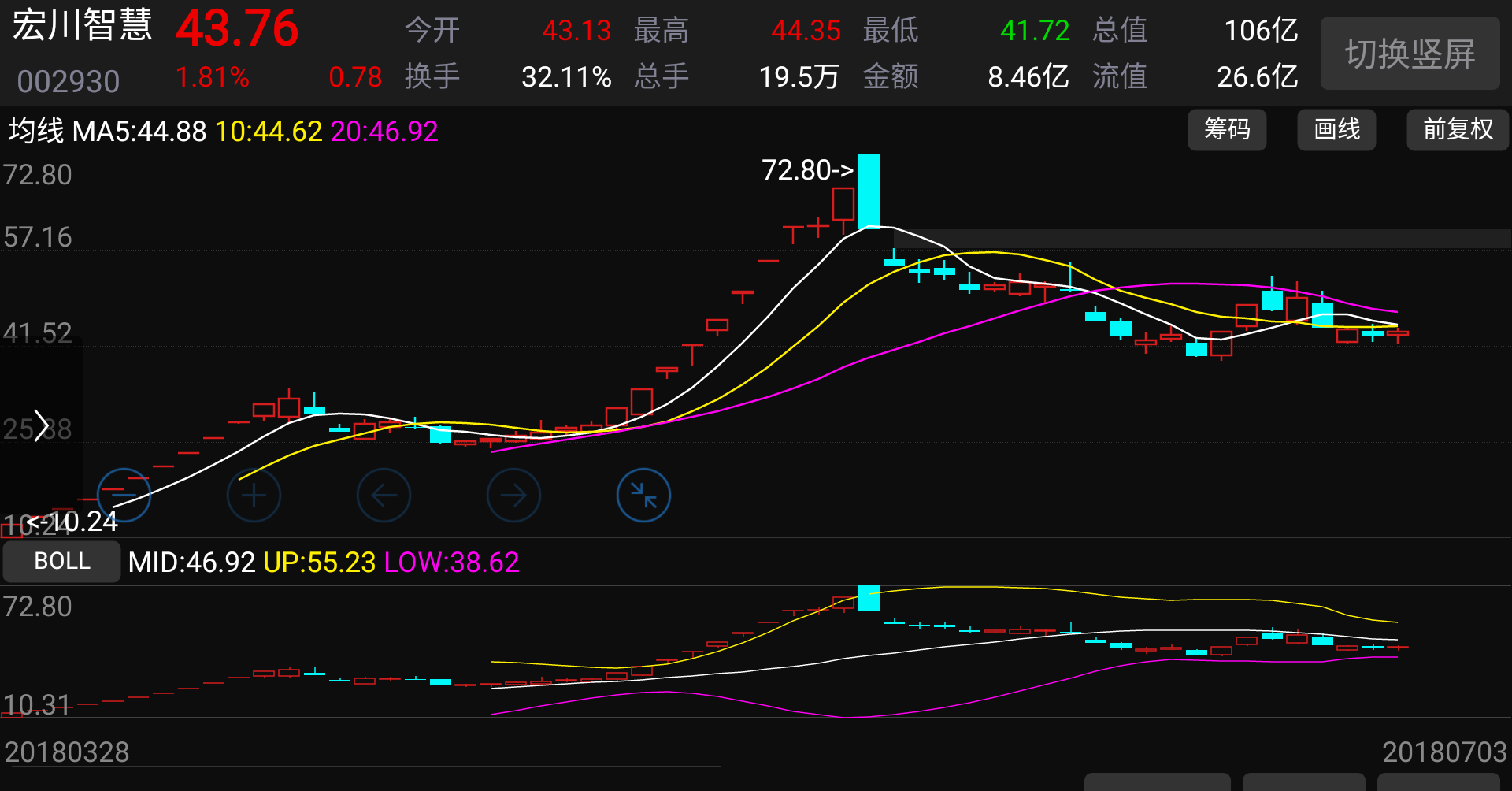Click the total market value 106亿
The height and width of the screenshot is (791, 1512).
click(x=1261, y=31)
